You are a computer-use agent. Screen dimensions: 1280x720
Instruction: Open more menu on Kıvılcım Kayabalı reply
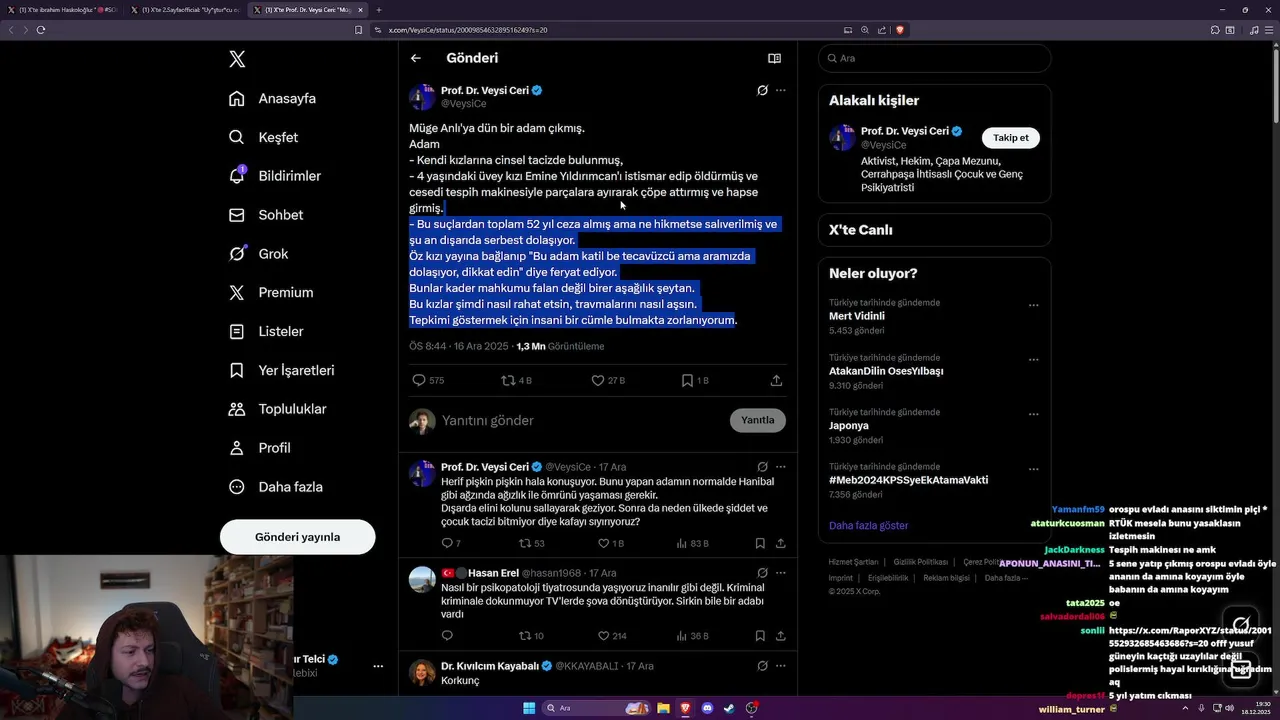(781, 665)
